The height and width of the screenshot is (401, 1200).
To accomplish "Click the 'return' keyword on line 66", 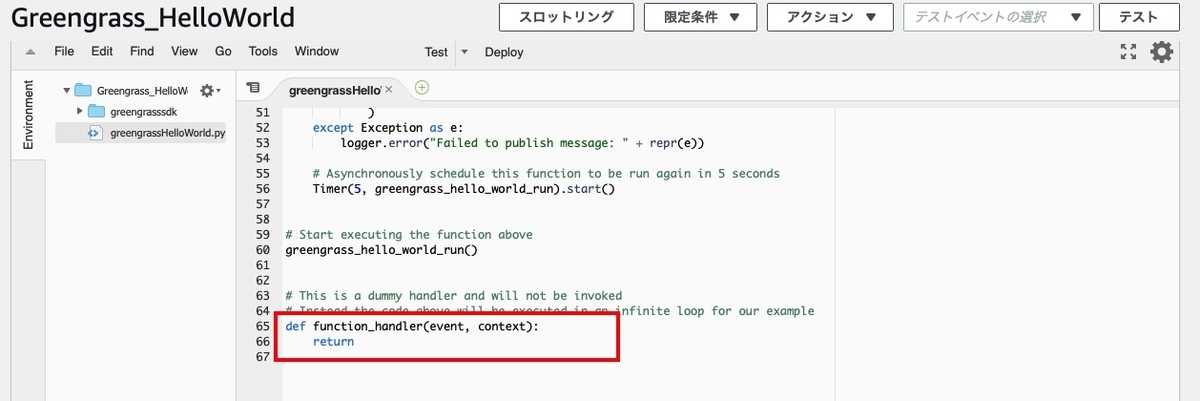I will [333, 341].
